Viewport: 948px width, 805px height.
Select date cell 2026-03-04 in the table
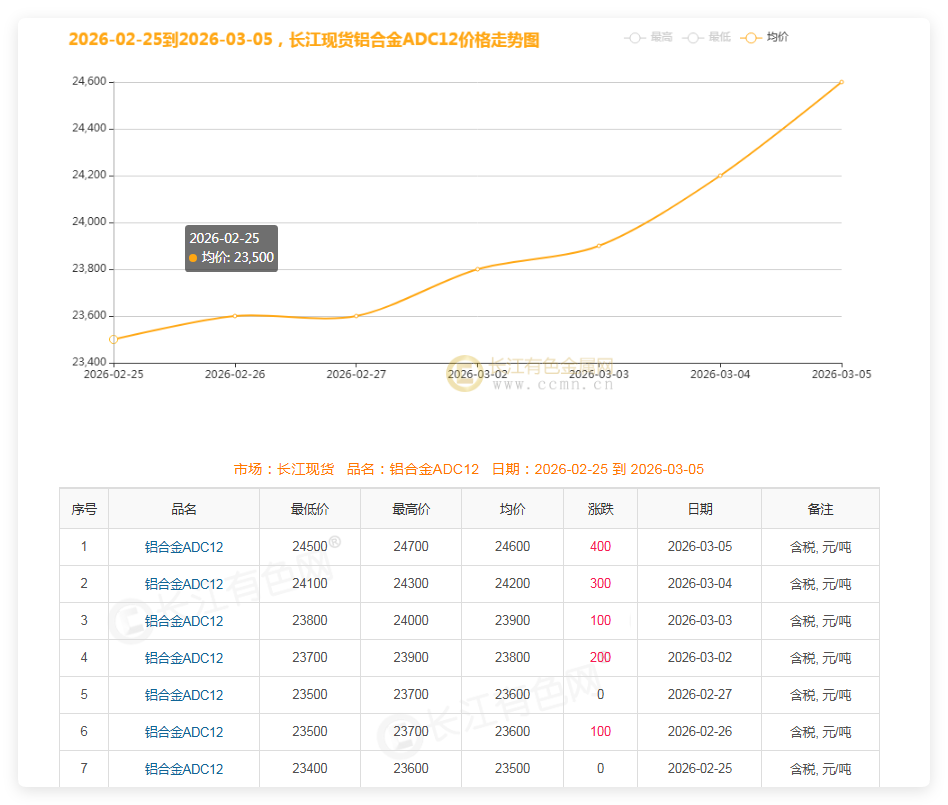pos(700,583)
